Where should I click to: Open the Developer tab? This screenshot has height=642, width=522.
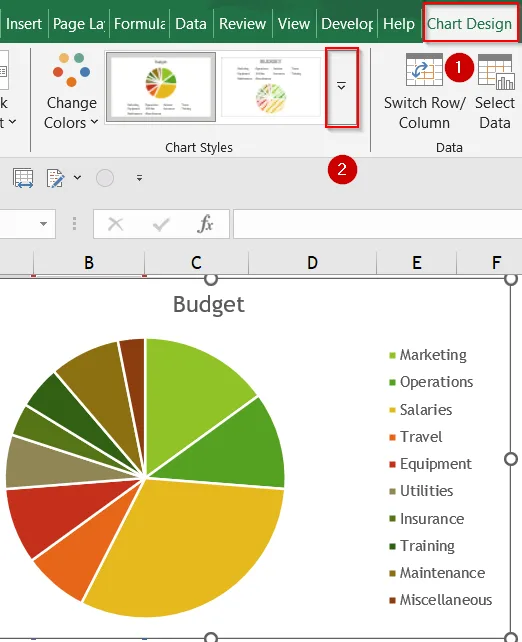pos(347,24)
